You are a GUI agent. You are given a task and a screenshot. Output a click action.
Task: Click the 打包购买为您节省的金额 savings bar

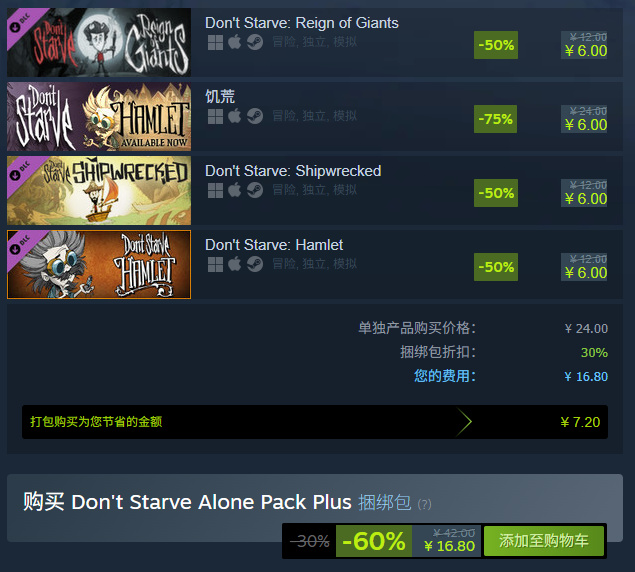(315, 422)
